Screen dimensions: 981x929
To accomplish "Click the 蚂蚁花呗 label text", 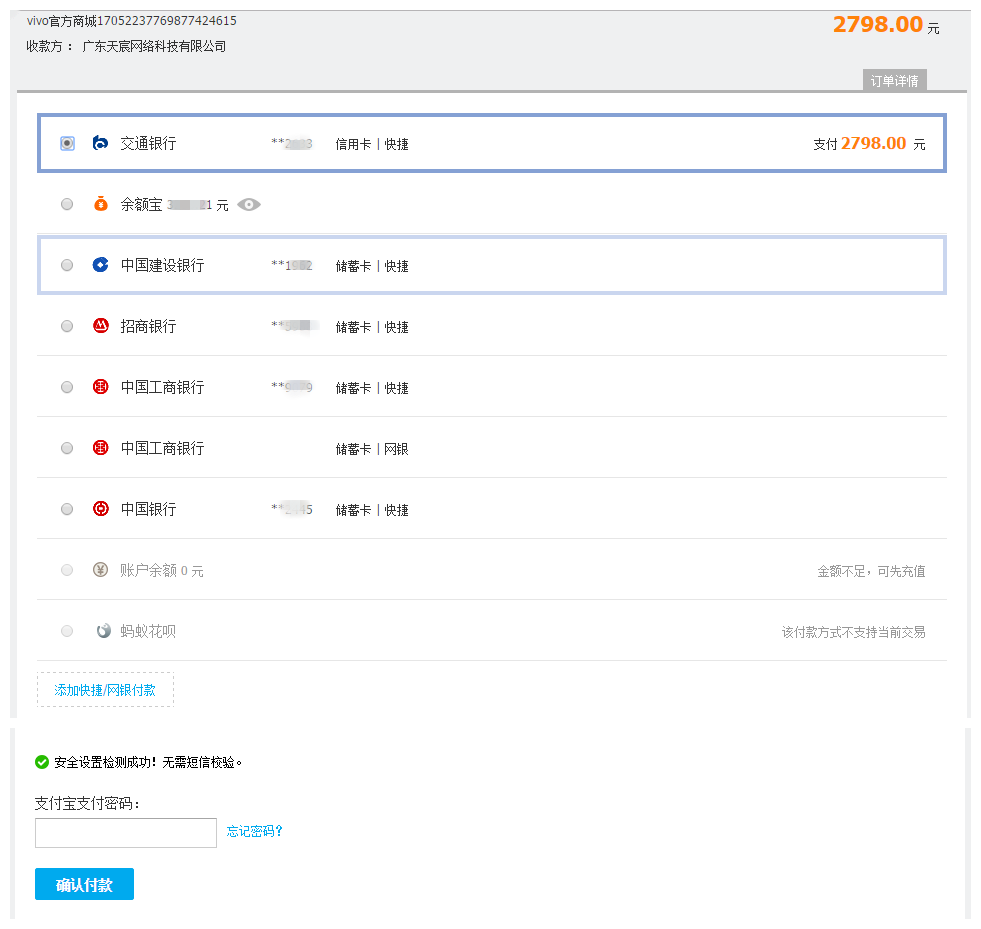I will [148, 631].
